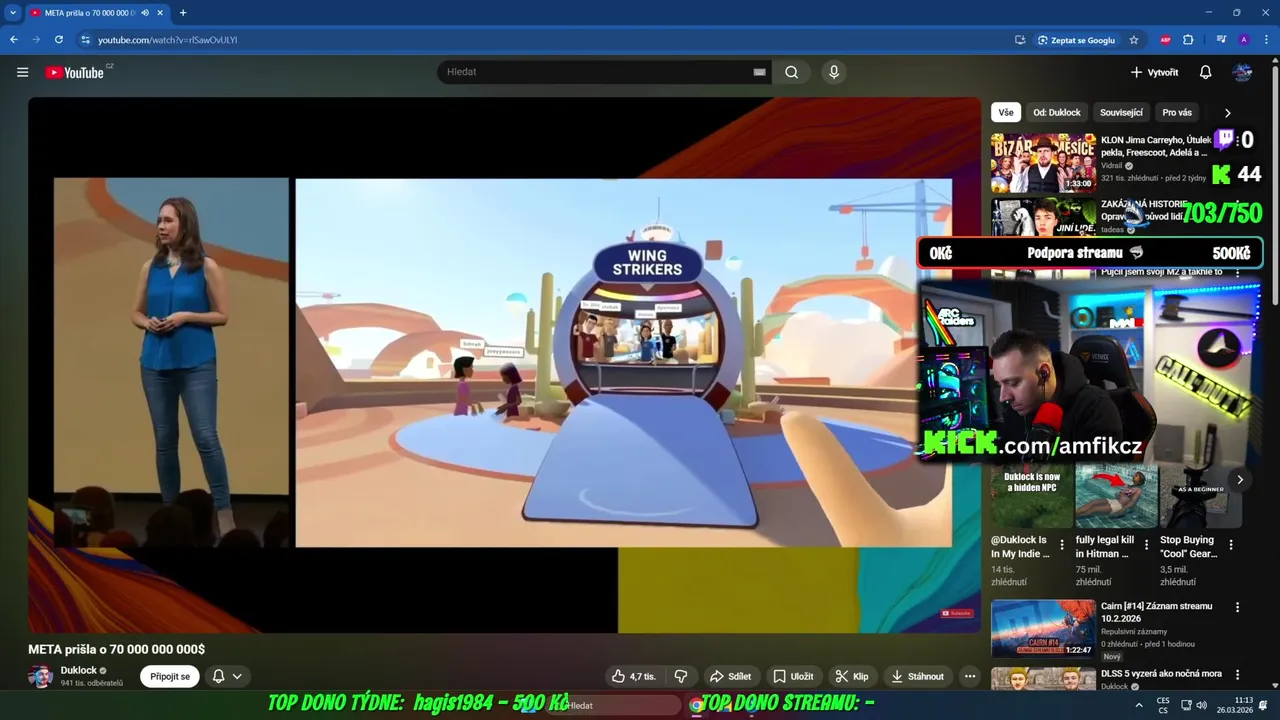
Task: Open 'fully legal kill in Hitman' short
Action: tap(1116, 495)
